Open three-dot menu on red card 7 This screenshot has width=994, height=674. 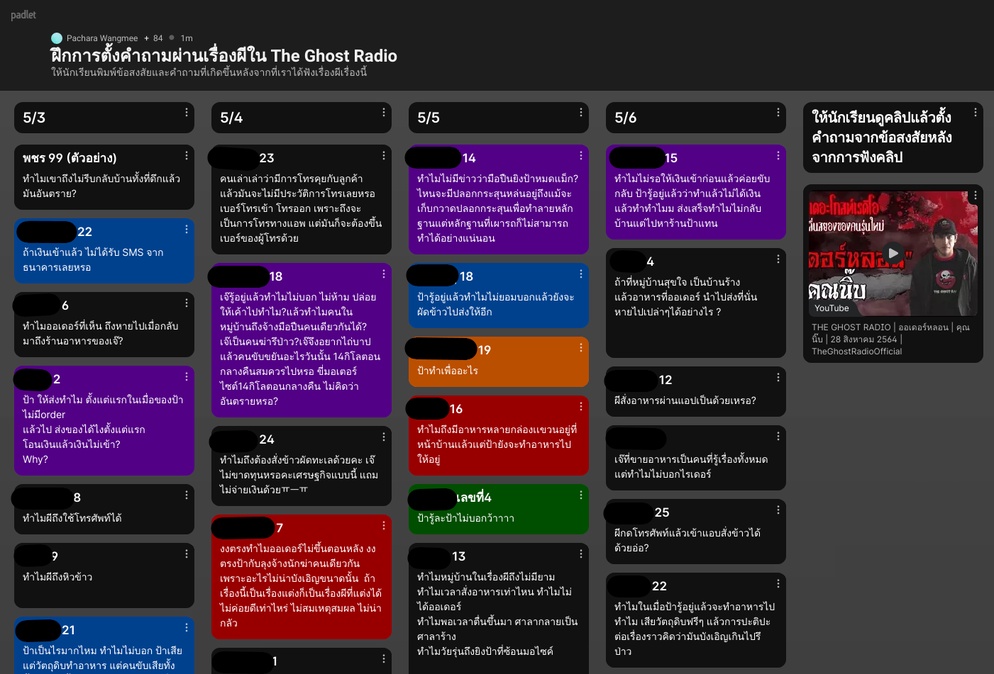coord(384,526)
